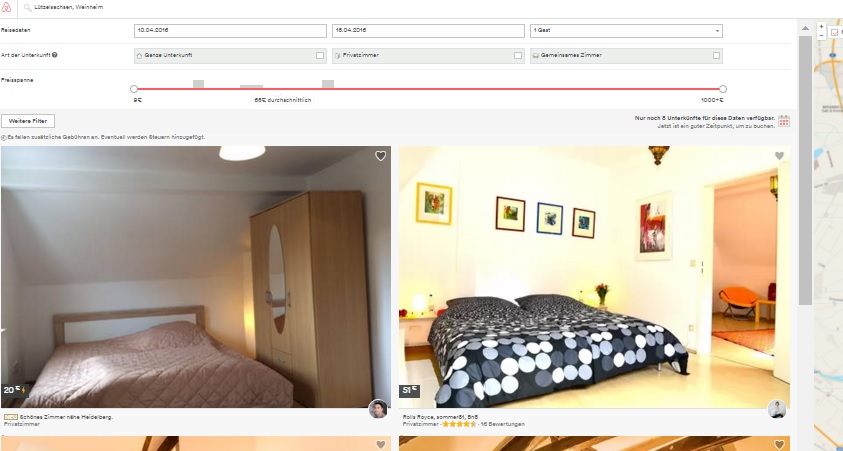The height and width of the screenshot is (451, 843).
Task: Open host avatar of Schönes Zimmer listing
Action: [x=378, y=409]
